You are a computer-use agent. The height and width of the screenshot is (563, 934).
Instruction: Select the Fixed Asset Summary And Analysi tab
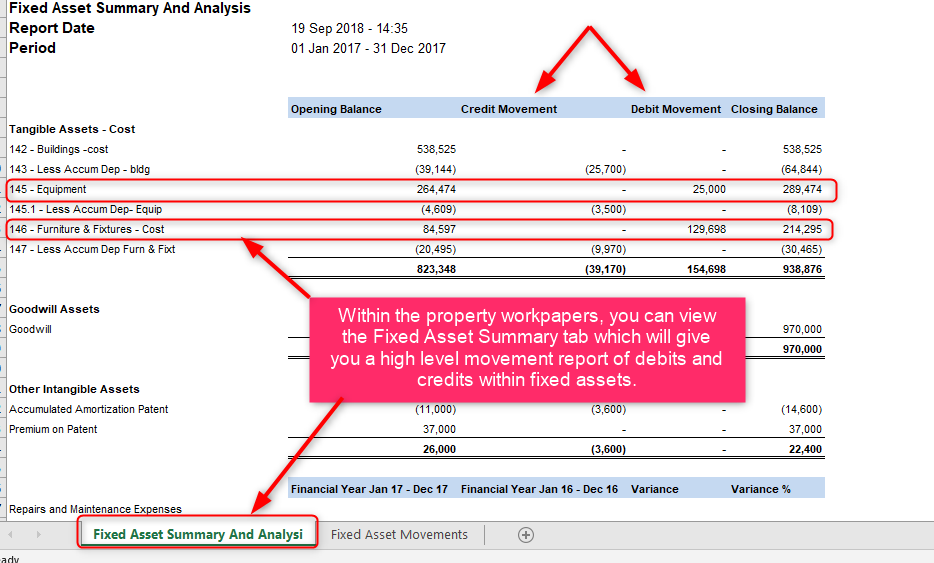tap(198, 534)
